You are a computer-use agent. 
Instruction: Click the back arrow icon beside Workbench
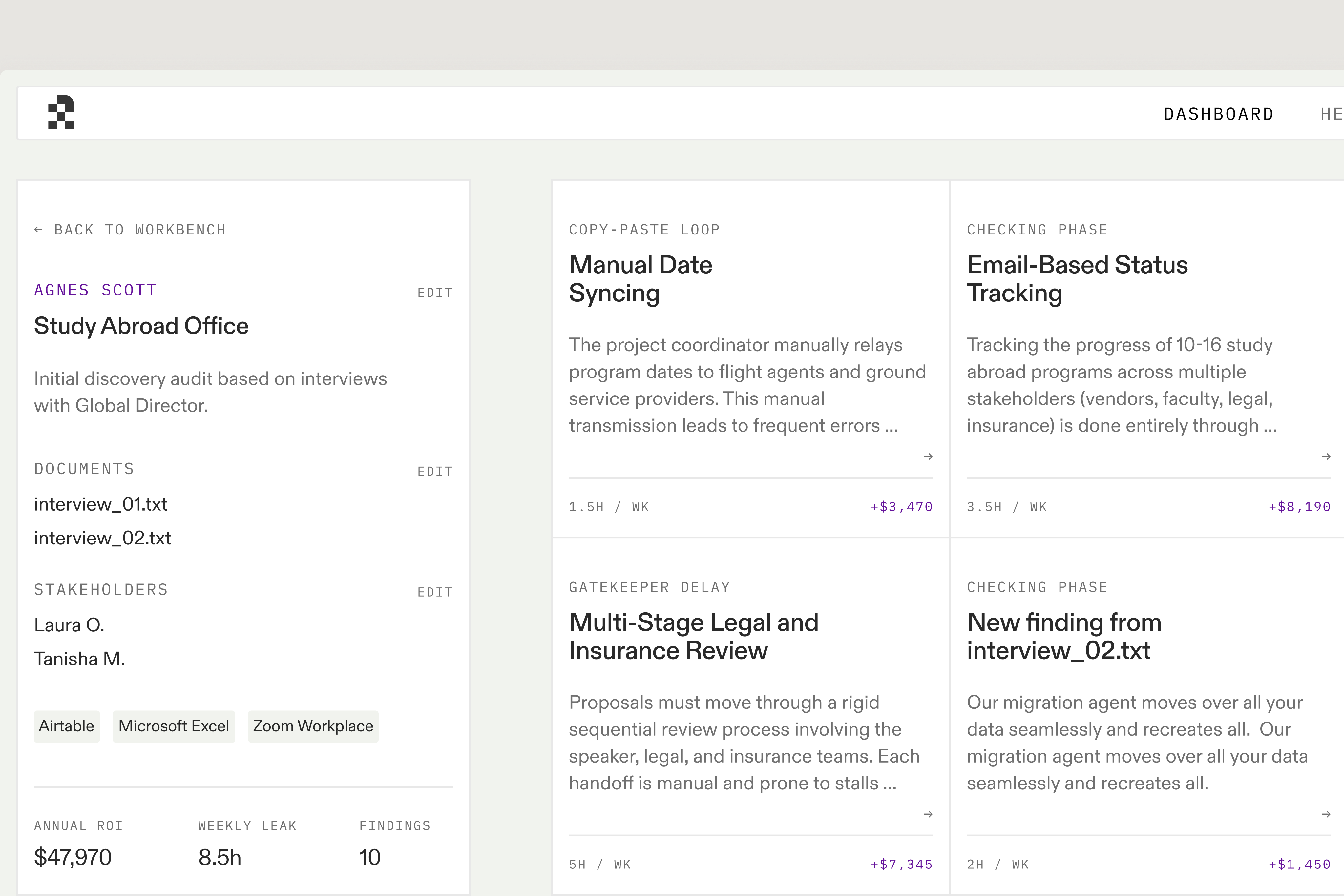[38, 230]
